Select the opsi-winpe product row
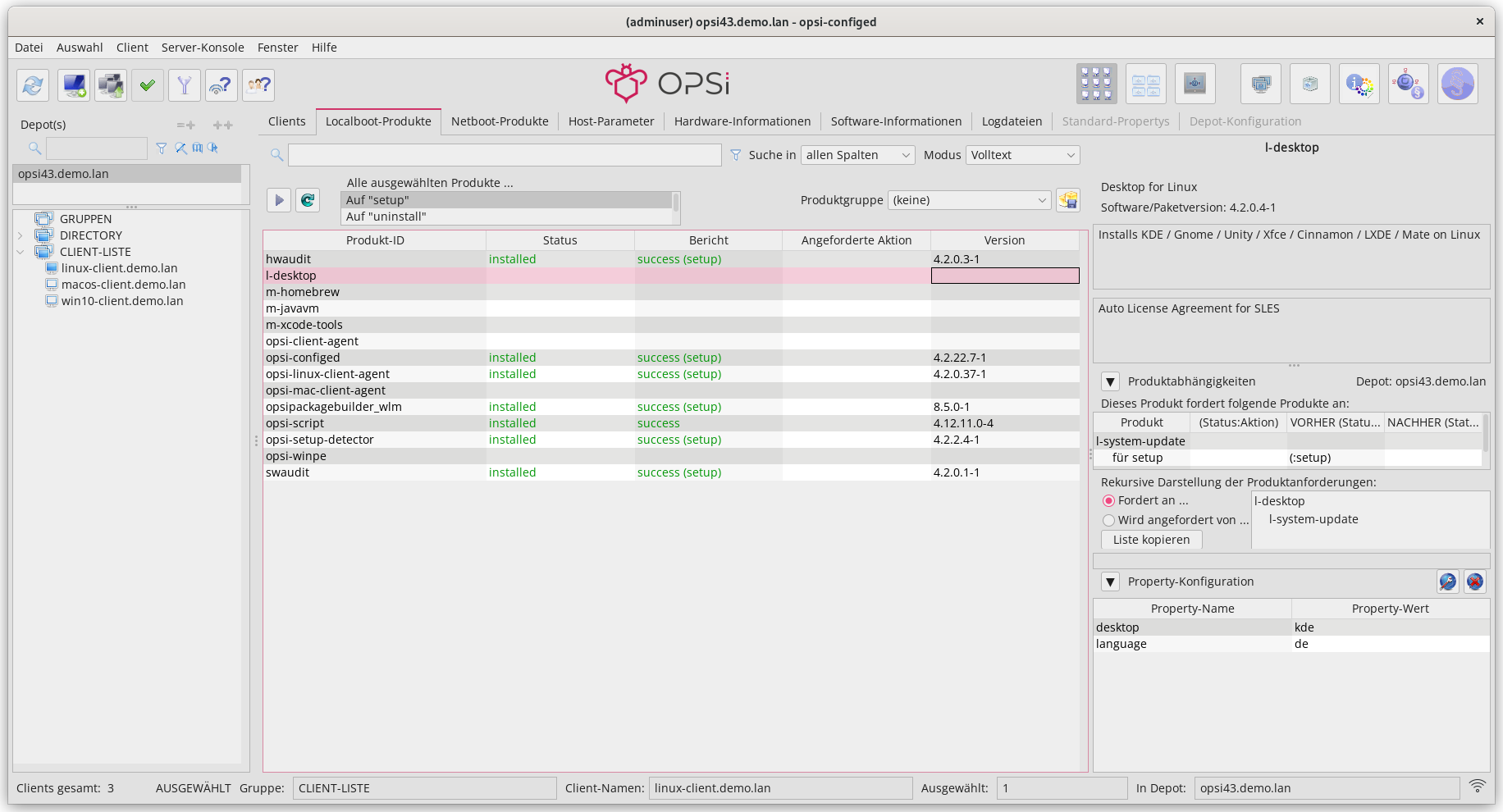 [671, 456]
